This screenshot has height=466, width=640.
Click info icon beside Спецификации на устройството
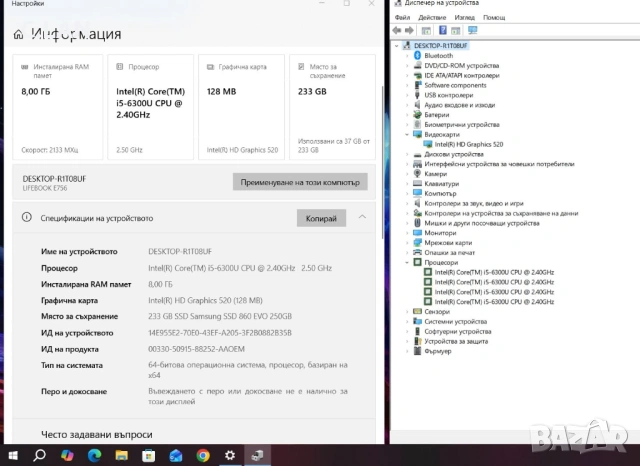(x=27, y=217)
